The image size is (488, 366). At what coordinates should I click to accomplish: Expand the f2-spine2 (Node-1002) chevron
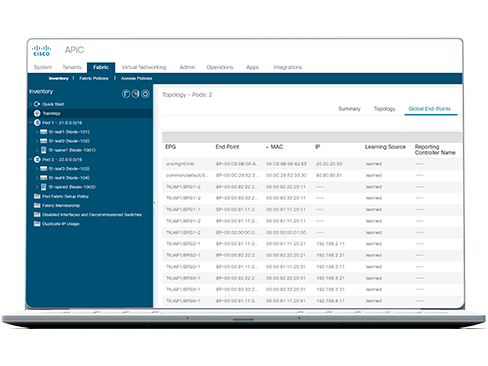tap(37, 187)
